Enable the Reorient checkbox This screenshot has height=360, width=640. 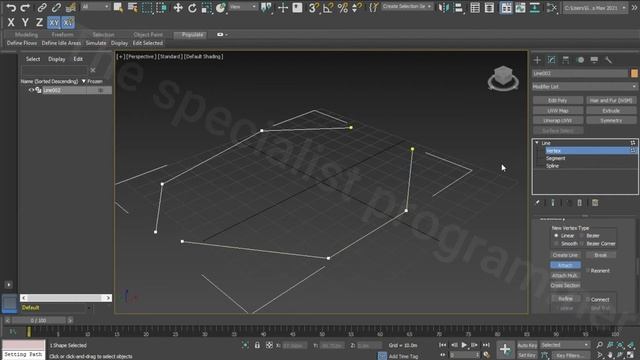588,271
